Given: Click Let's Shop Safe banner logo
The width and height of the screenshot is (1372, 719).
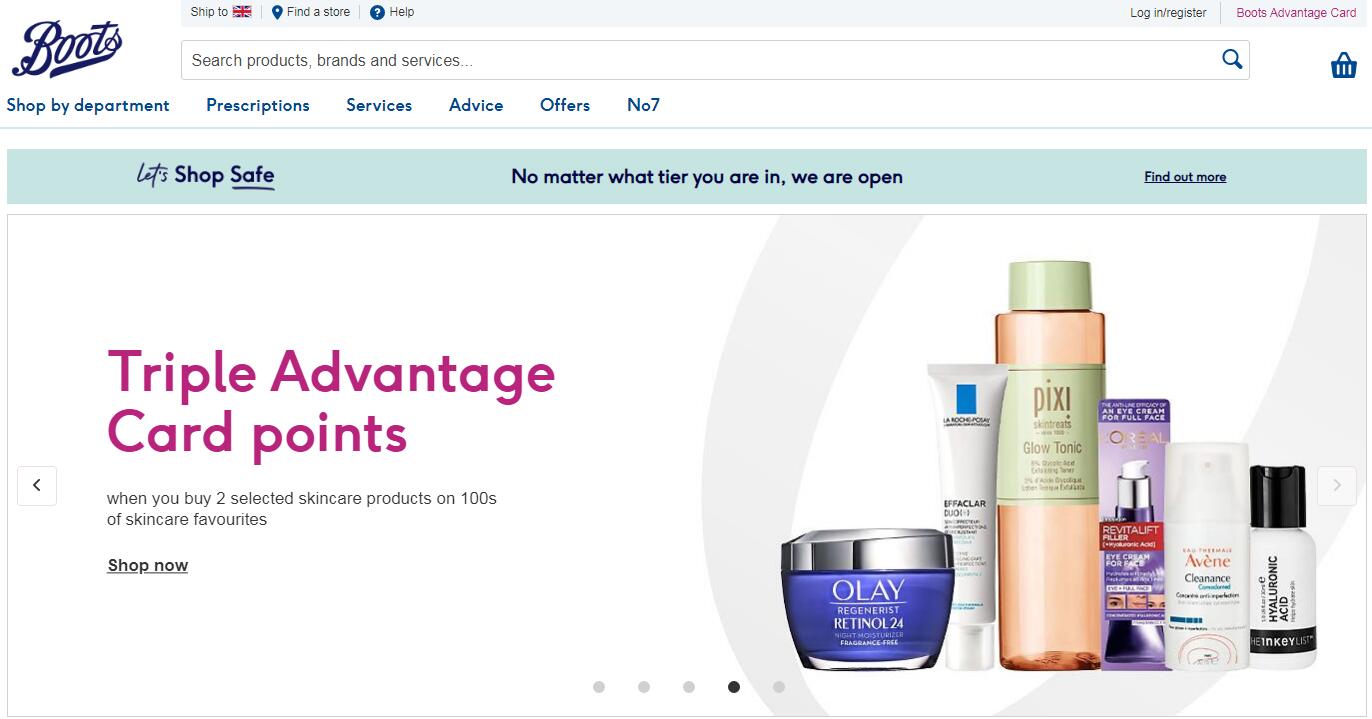Looking at the screenshot, I should (x=205, y=176).
